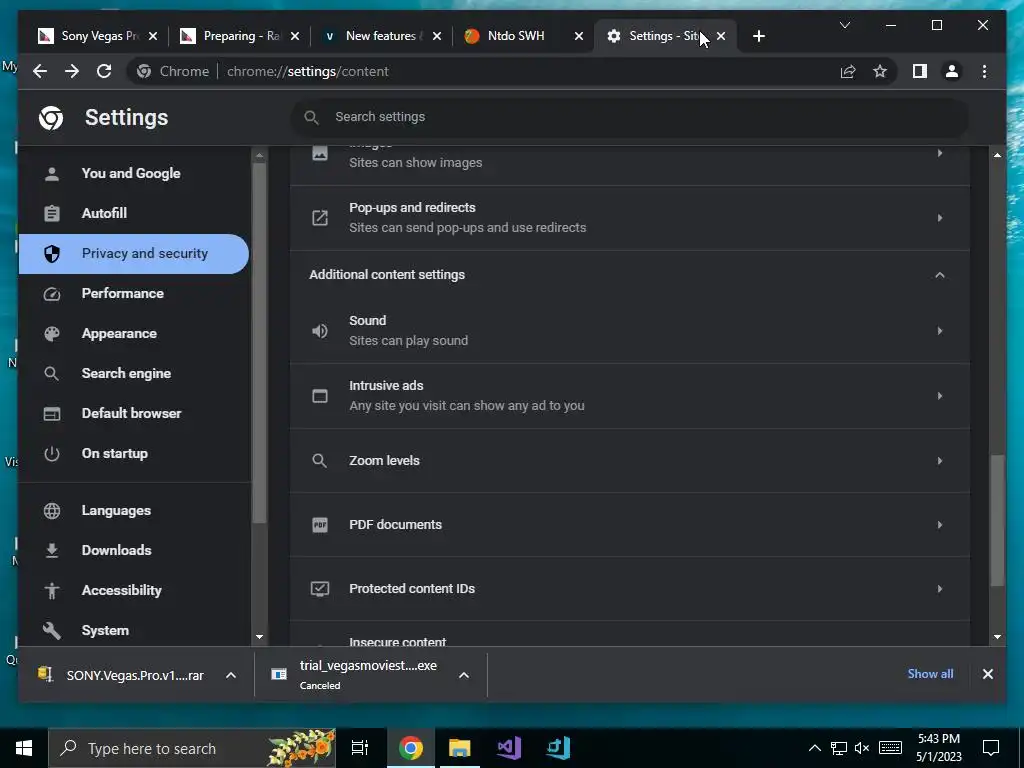Bookmark this tab with the star icon
Viewport: 1024px width, 768px height.
[x=880, y=71]
